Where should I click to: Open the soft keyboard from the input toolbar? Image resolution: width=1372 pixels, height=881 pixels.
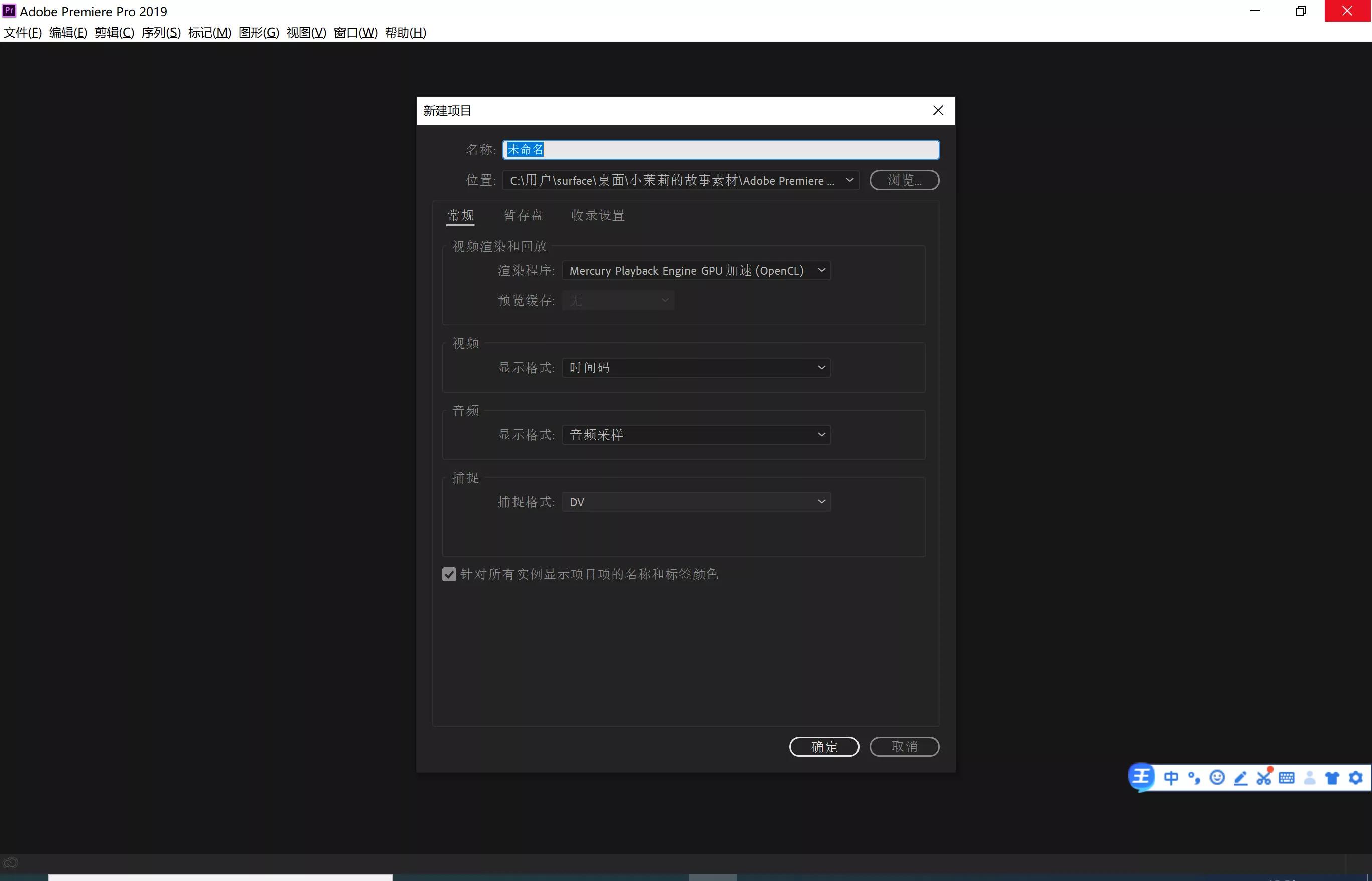point(1286,777)
